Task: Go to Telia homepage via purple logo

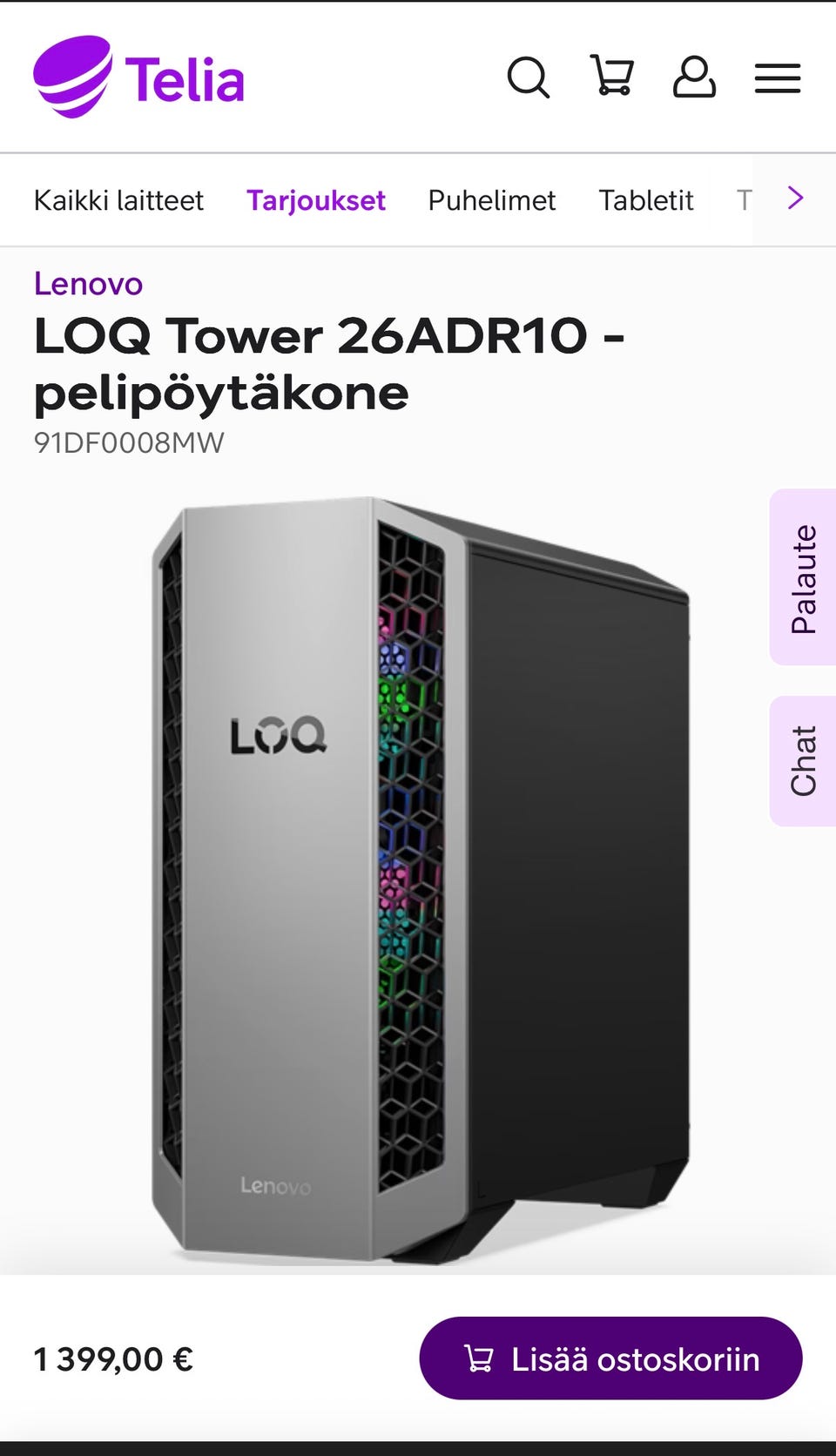Action: [138, 77]
